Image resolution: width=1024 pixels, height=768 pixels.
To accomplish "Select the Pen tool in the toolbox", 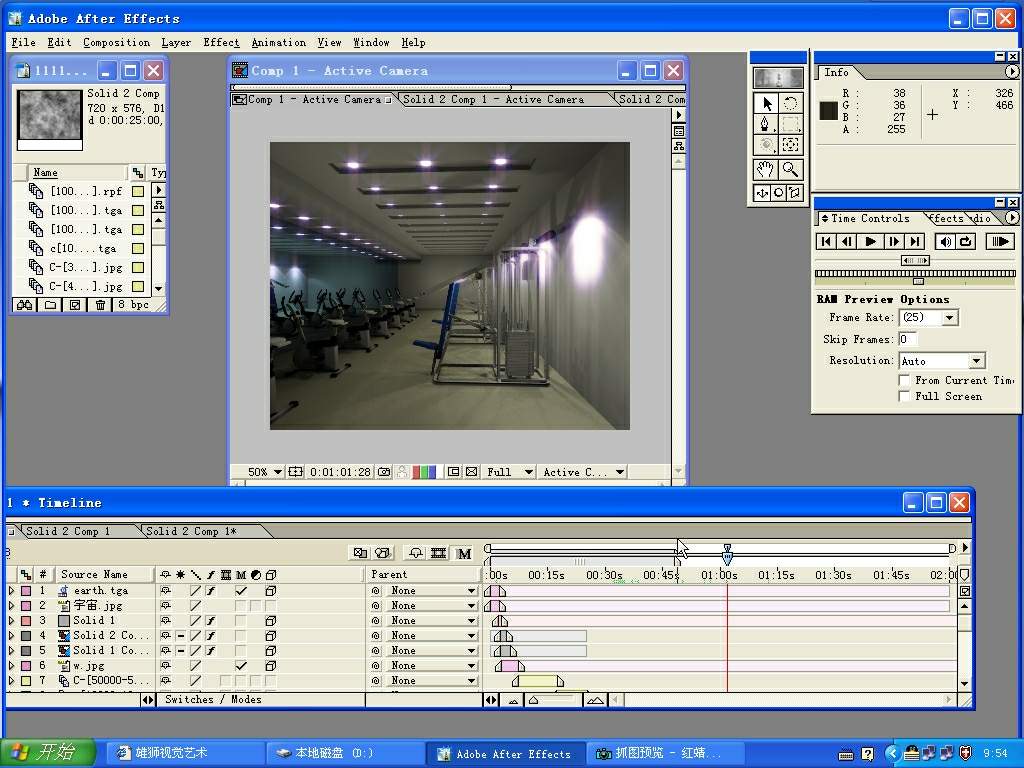I will 766,125.
